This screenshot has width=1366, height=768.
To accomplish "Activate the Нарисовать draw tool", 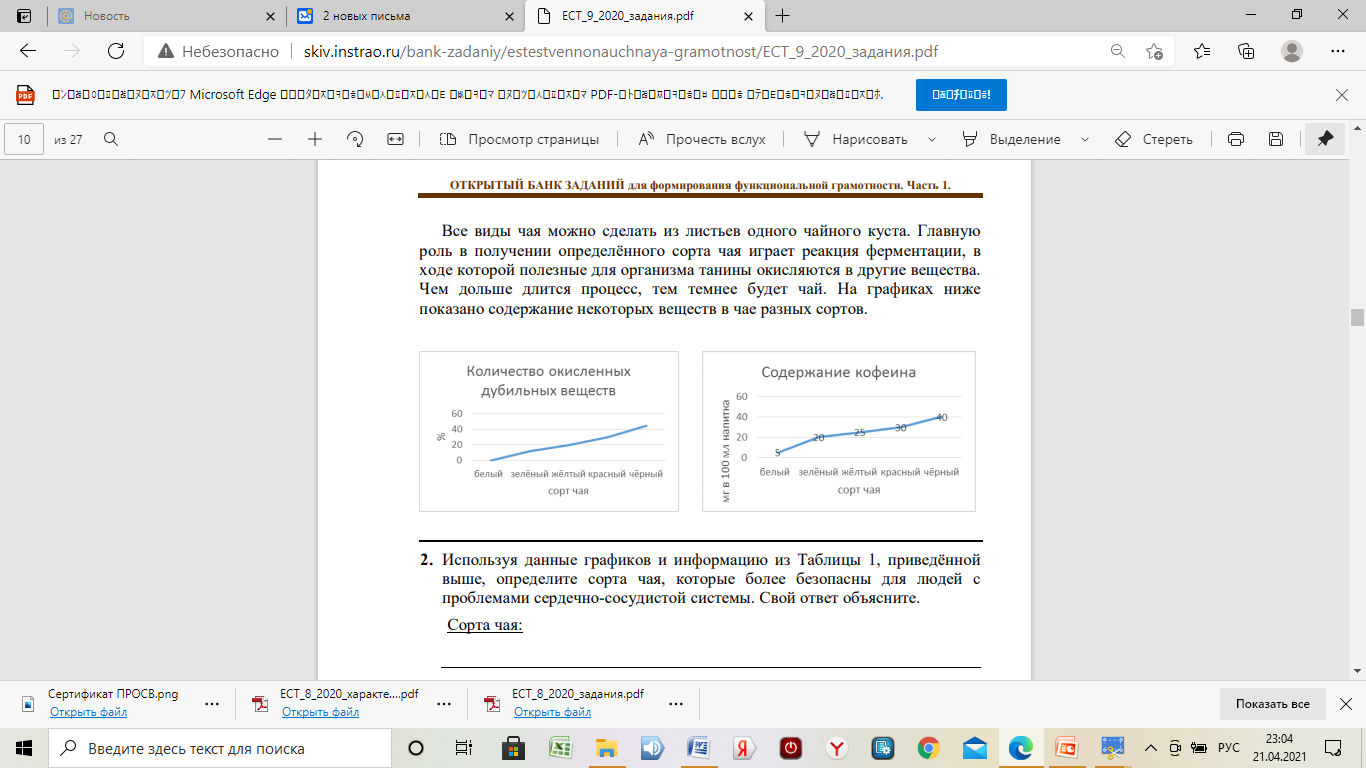I will 857,139.
